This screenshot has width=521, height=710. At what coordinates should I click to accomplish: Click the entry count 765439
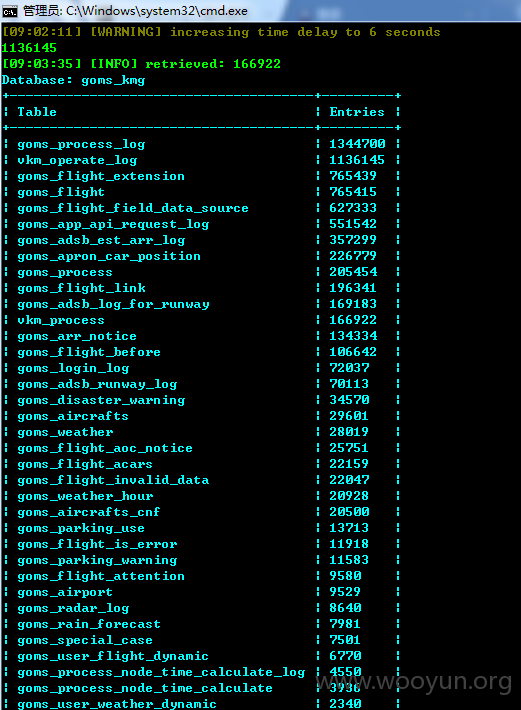(x=353, y=176)
